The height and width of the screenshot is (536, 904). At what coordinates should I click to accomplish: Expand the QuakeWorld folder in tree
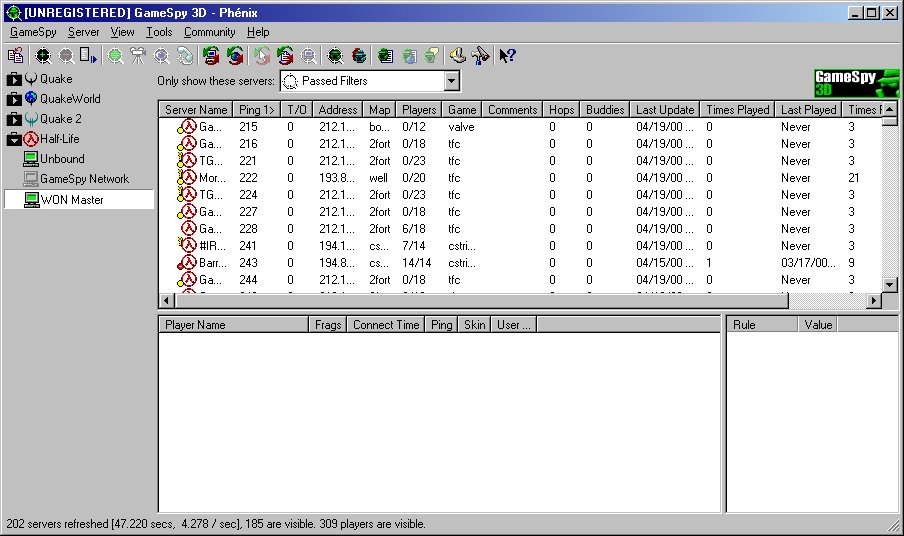pos(14,99)
